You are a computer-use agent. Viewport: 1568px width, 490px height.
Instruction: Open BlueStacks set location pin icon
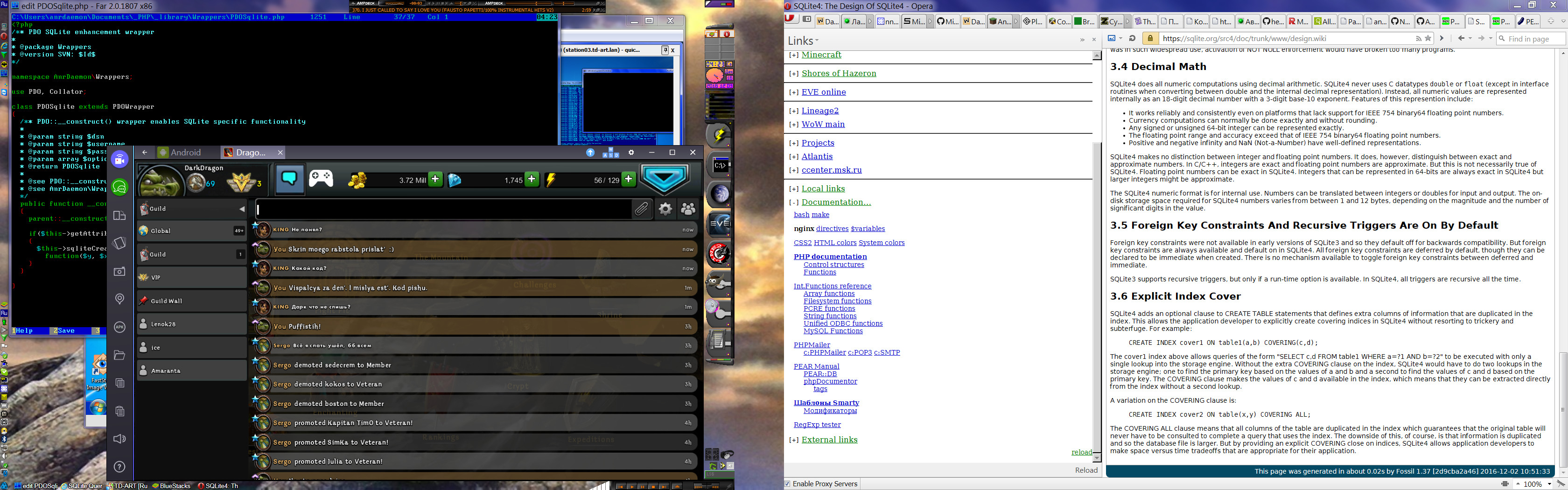coord(120,299)
